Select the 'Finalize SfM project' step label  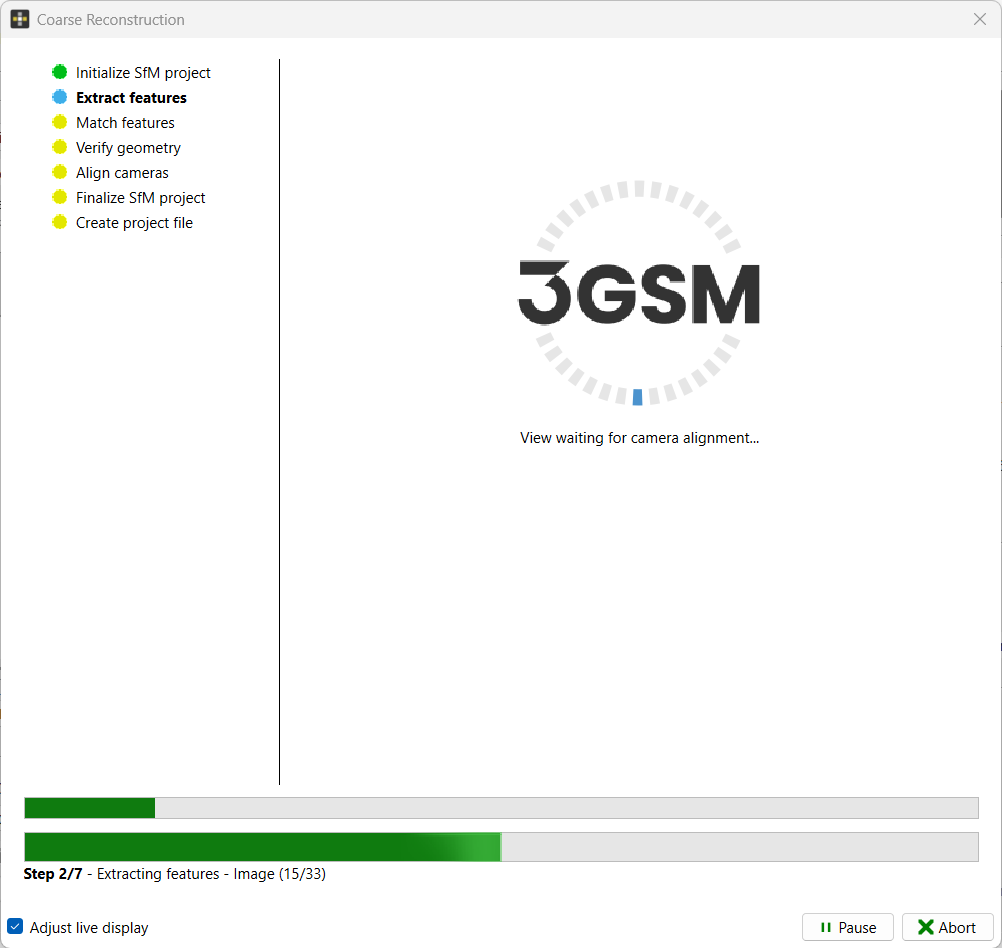[x=141, y=198]
